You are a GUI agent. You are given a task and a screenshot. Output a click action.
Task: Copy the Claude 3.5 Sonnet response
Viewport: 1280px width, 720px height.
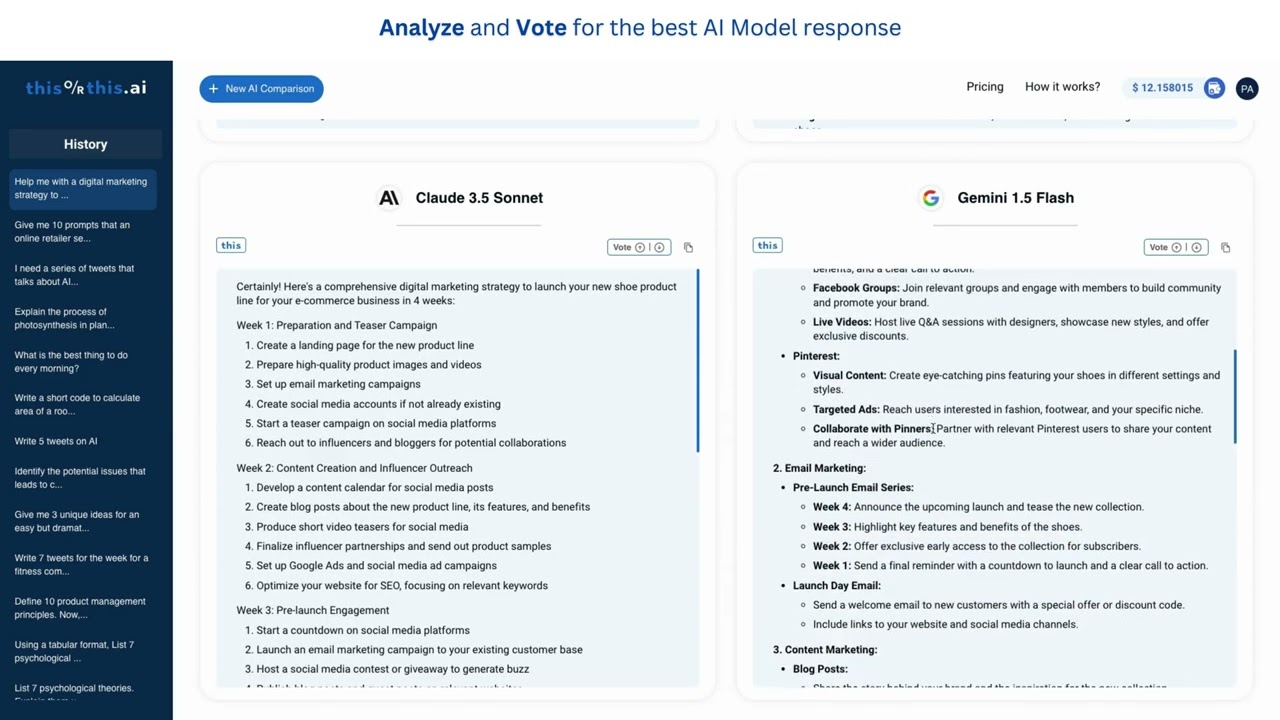coord(688,247)
